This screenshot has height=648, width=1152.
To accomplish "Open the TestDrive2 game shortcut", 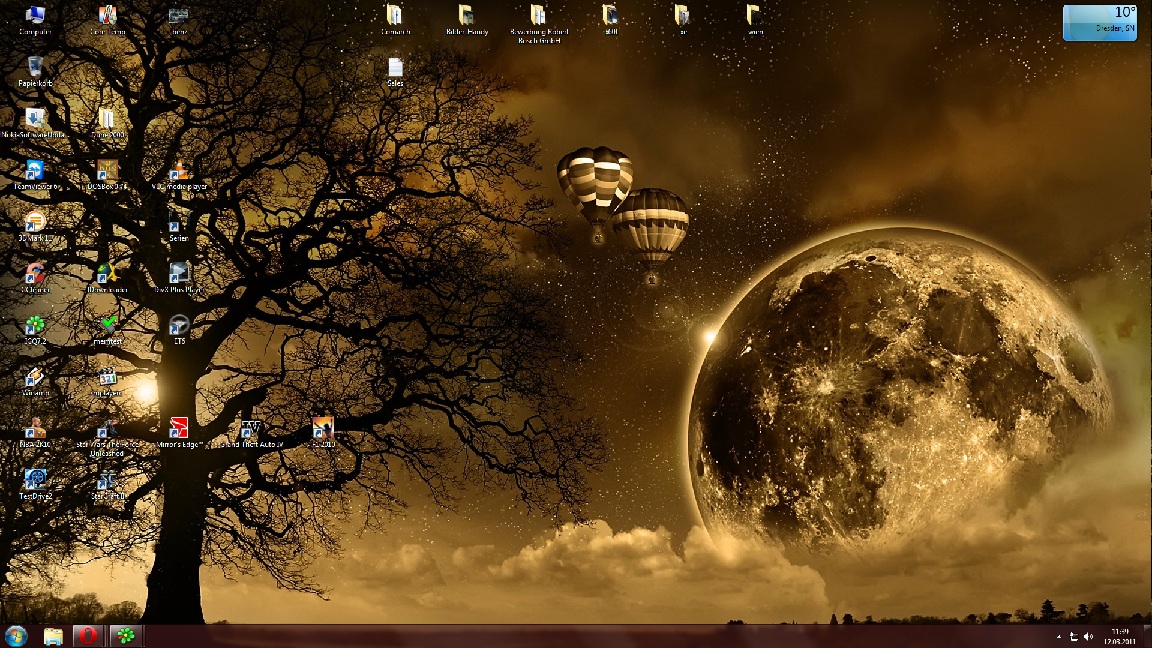I will coord(35,481).
